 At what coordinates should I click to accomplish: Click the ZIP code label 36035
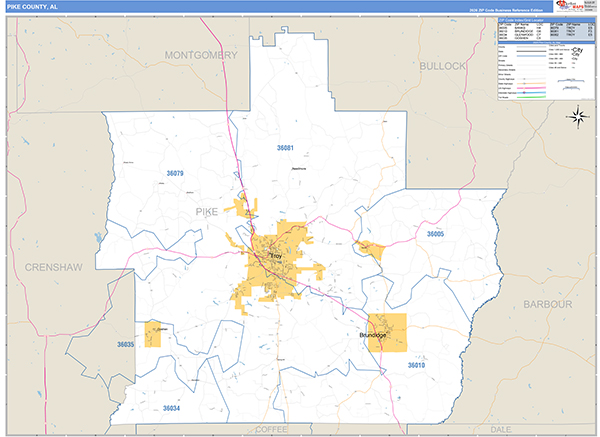click(126, 344)
